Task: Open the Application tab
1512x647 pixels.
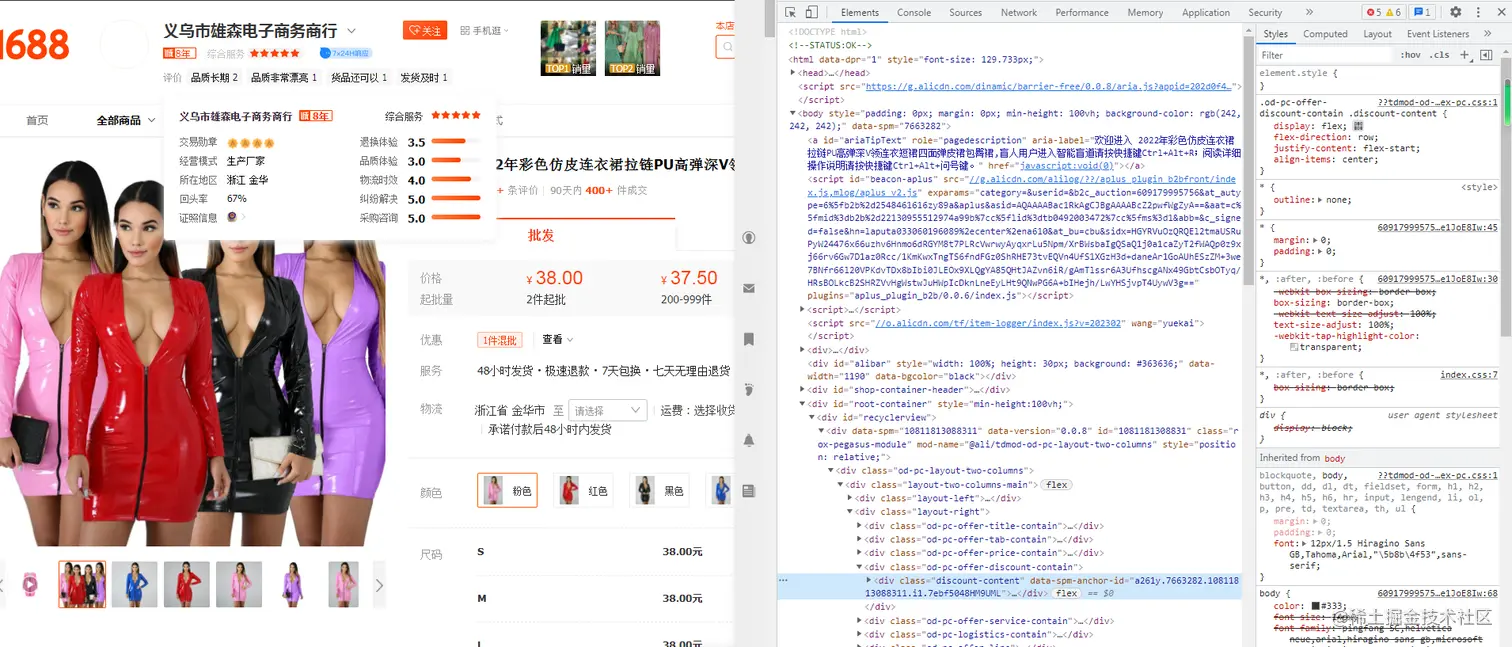Action: click(1205, 12)
